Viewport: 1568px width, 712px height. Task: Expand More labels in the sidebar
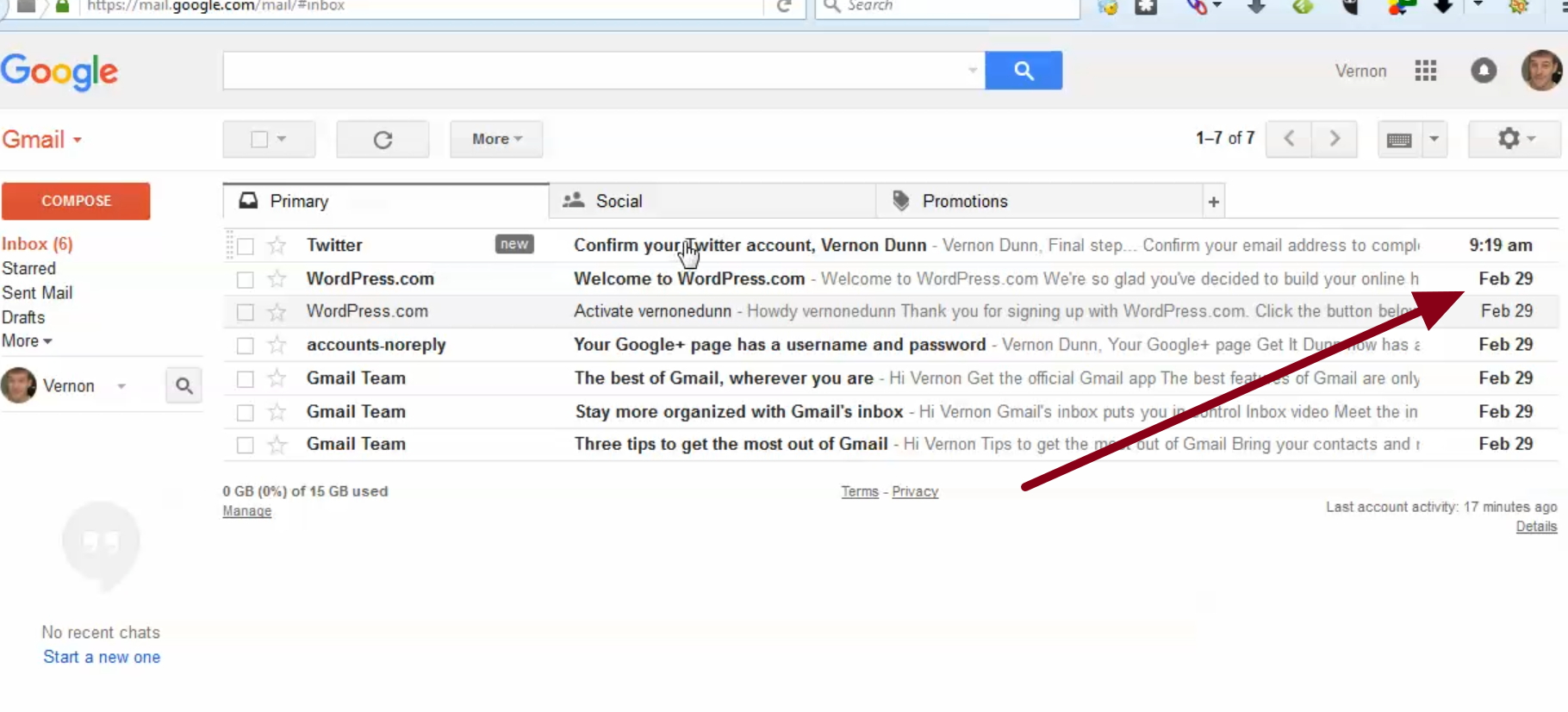pyautogui.click(x=27, y=341)
